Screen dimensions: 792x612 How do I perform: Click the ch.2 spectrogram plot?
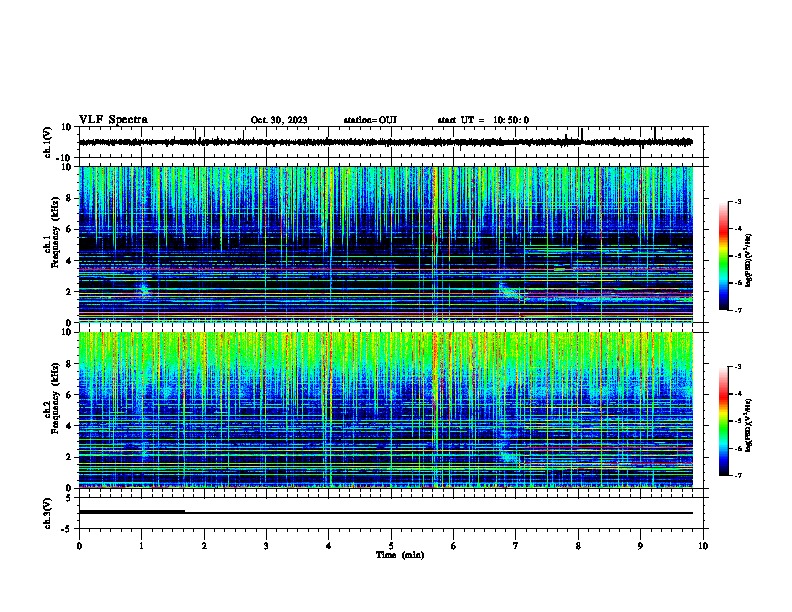click(x=386, y=410)
